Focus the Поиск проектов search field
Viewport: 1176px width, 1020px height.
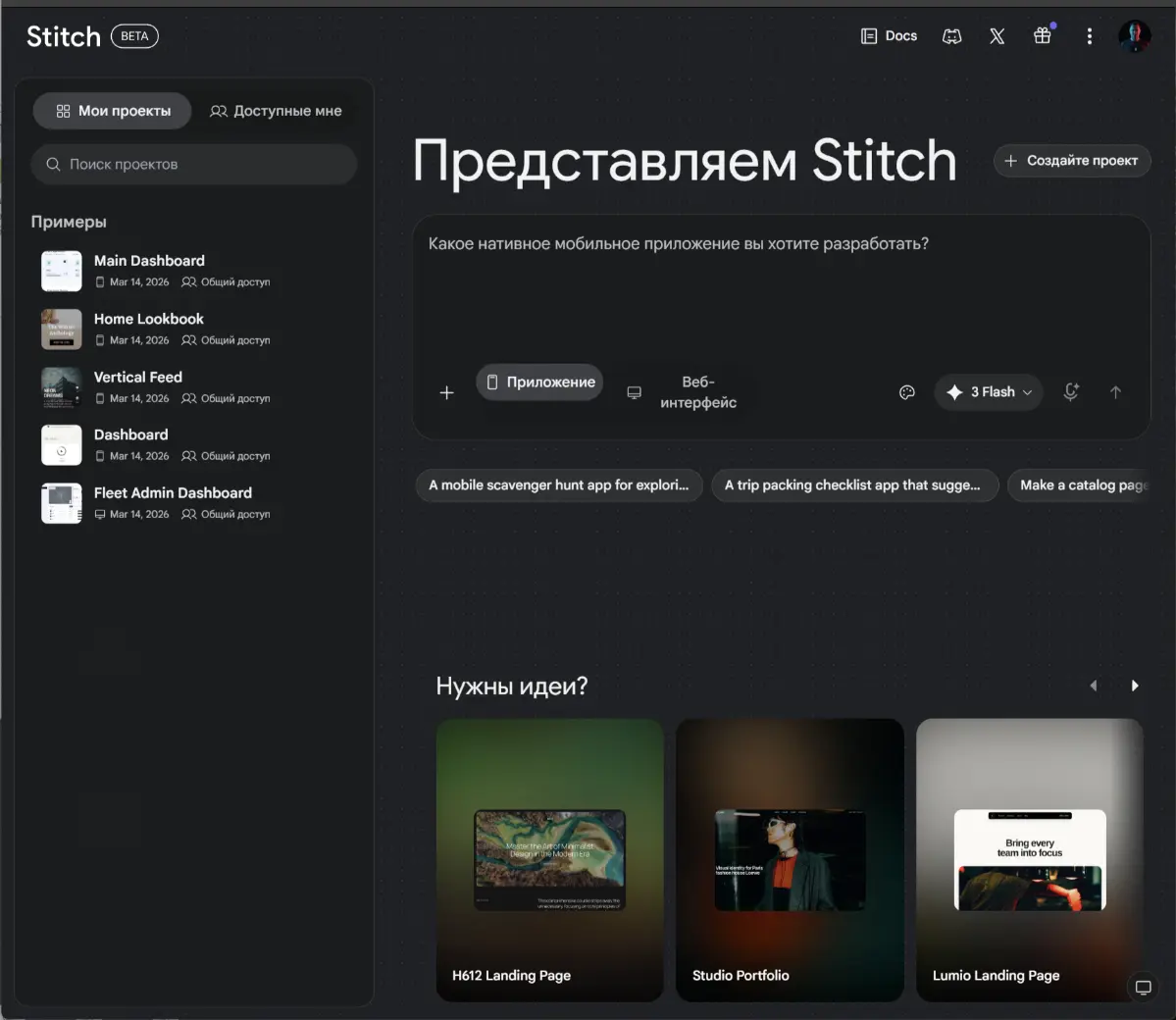[193, 164]
